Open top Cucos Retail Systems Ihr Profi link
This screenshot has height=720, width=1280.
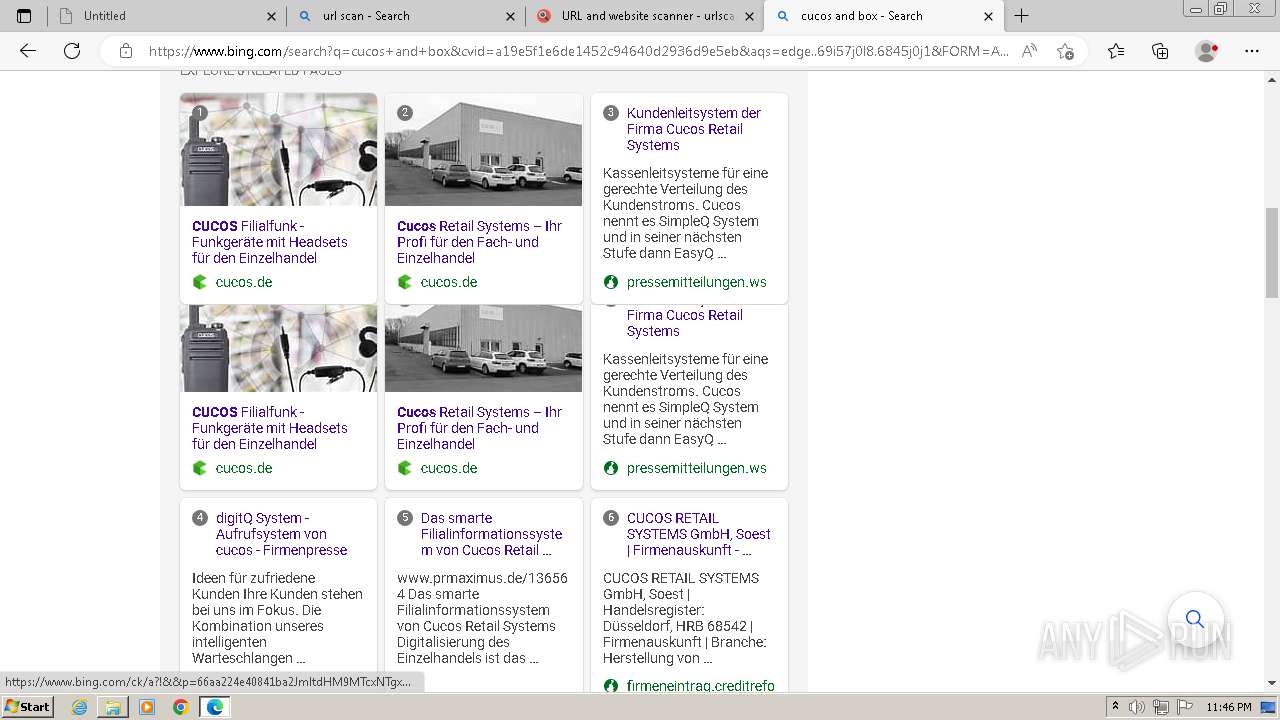tap(479, 242)
